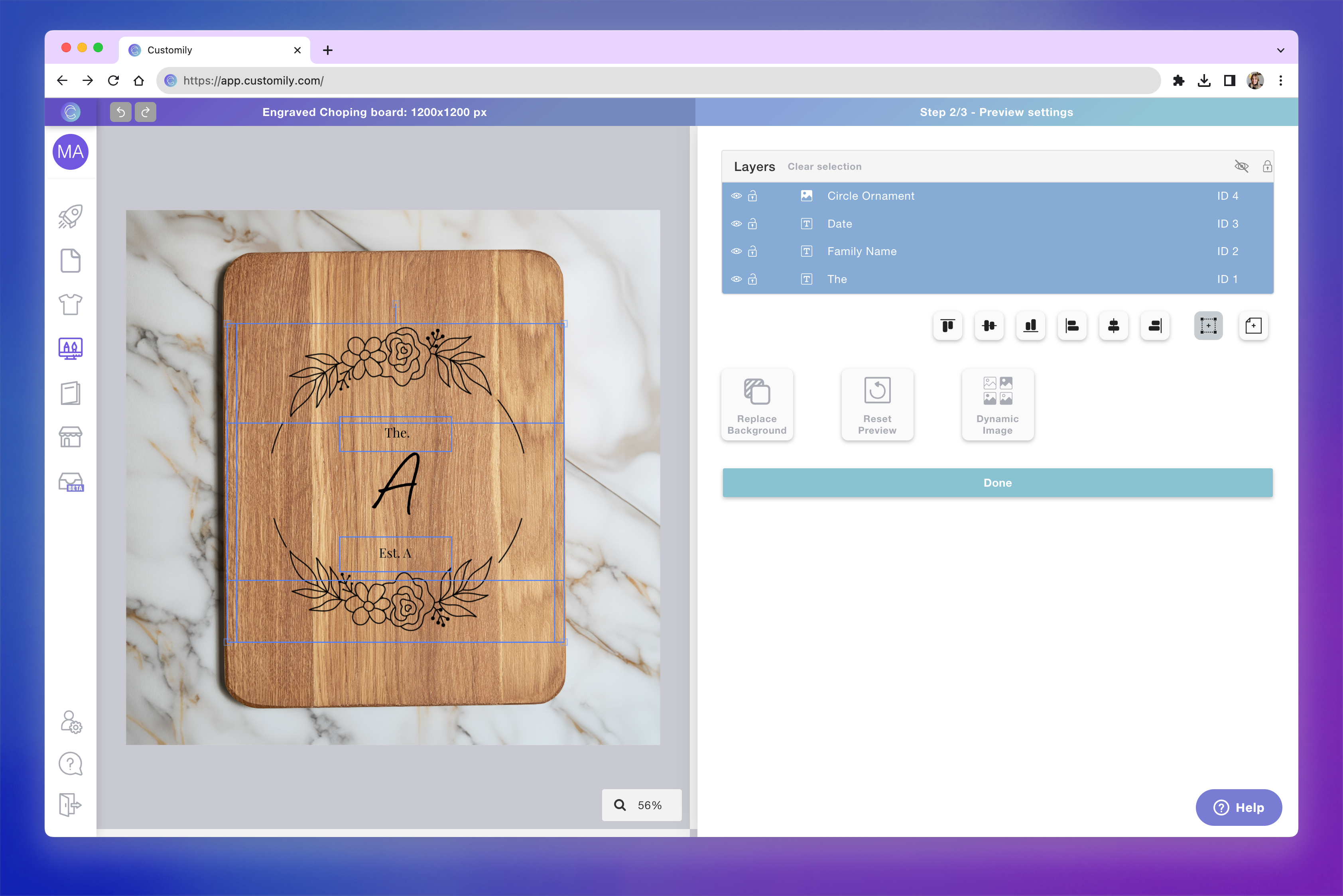Click the Clear selection link
The image size is (1343, 896).
[824, 167]
